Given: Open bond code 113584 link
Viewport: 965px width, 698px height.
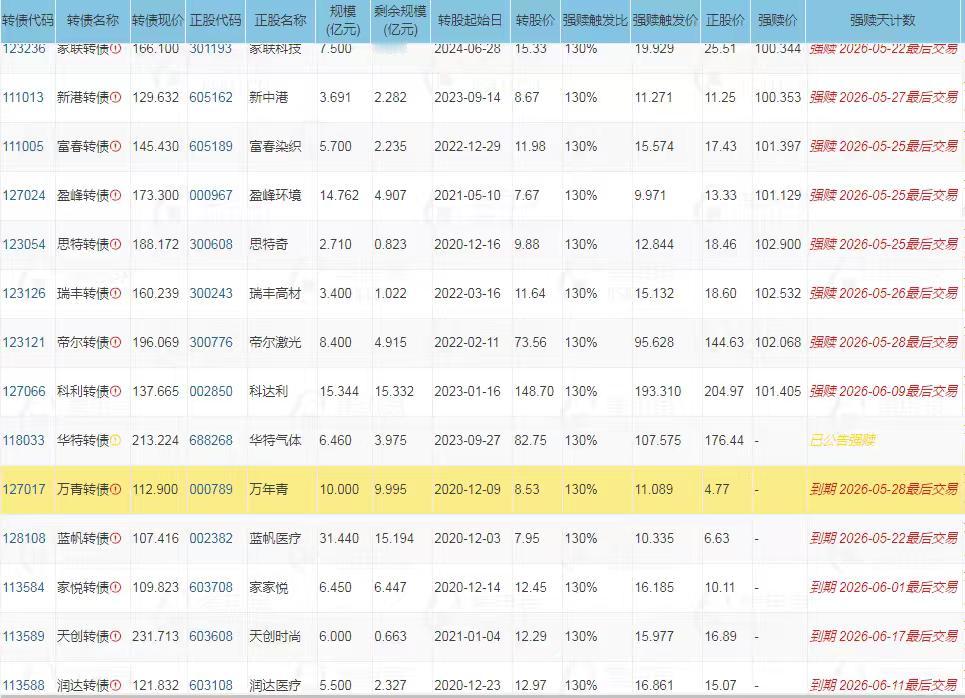Looking at the screenshot, I should 24,587.
